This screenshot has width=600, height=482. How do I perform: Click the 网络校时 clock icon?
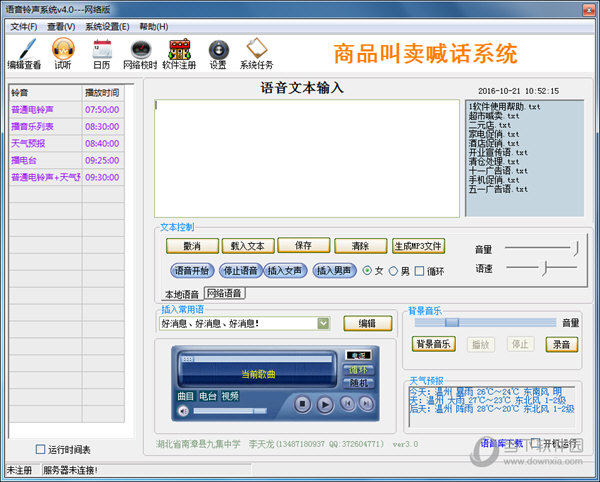(x=140, y=53)
